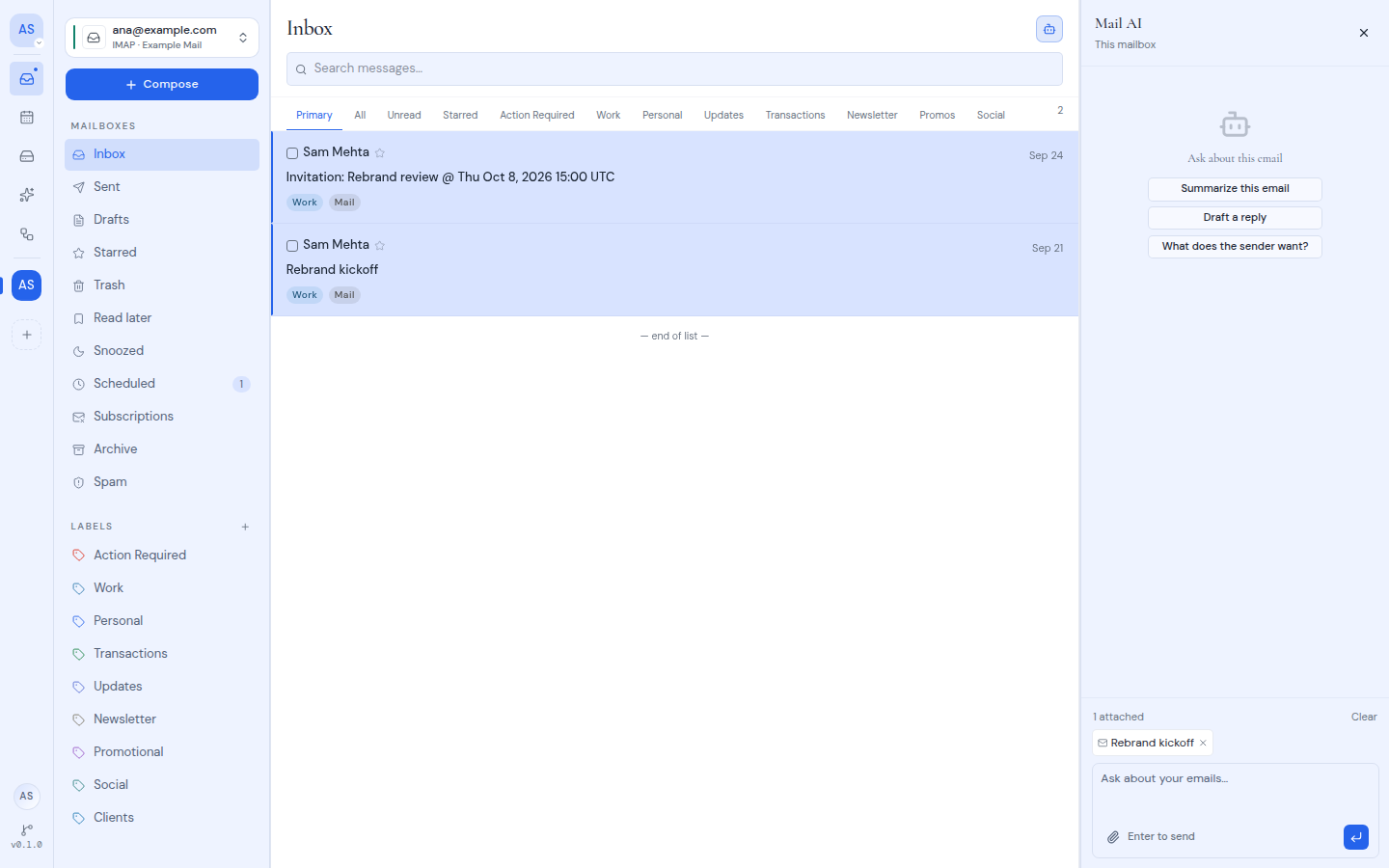The image size is (1389, 868).
Task: Select the Newsletter tab
Action: tap(872, 115)
